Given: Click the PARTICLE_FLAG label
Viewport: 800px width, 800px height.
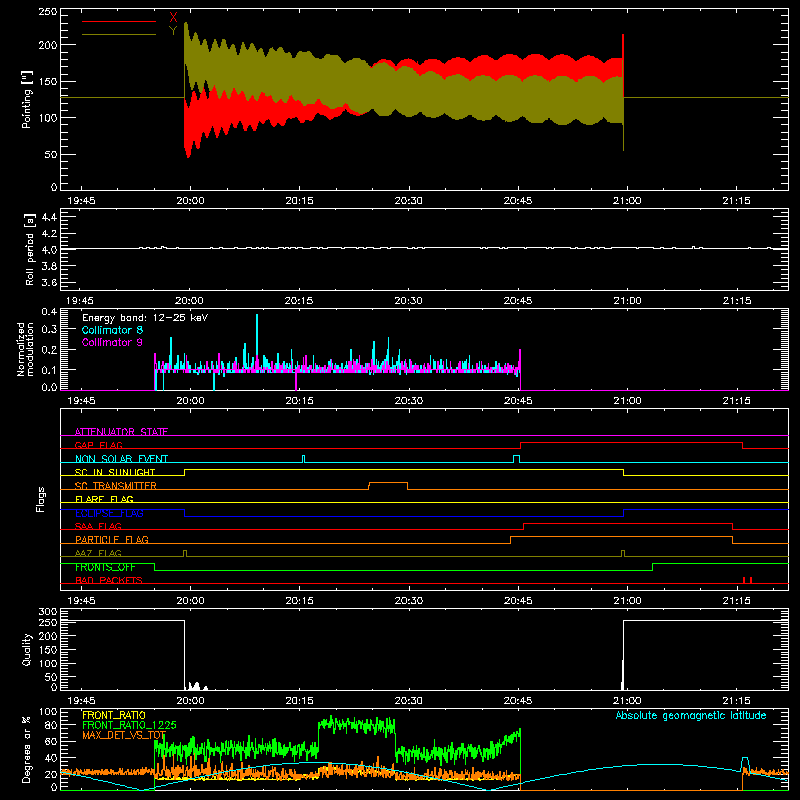Looking at the screenshot, I should 112,539.
